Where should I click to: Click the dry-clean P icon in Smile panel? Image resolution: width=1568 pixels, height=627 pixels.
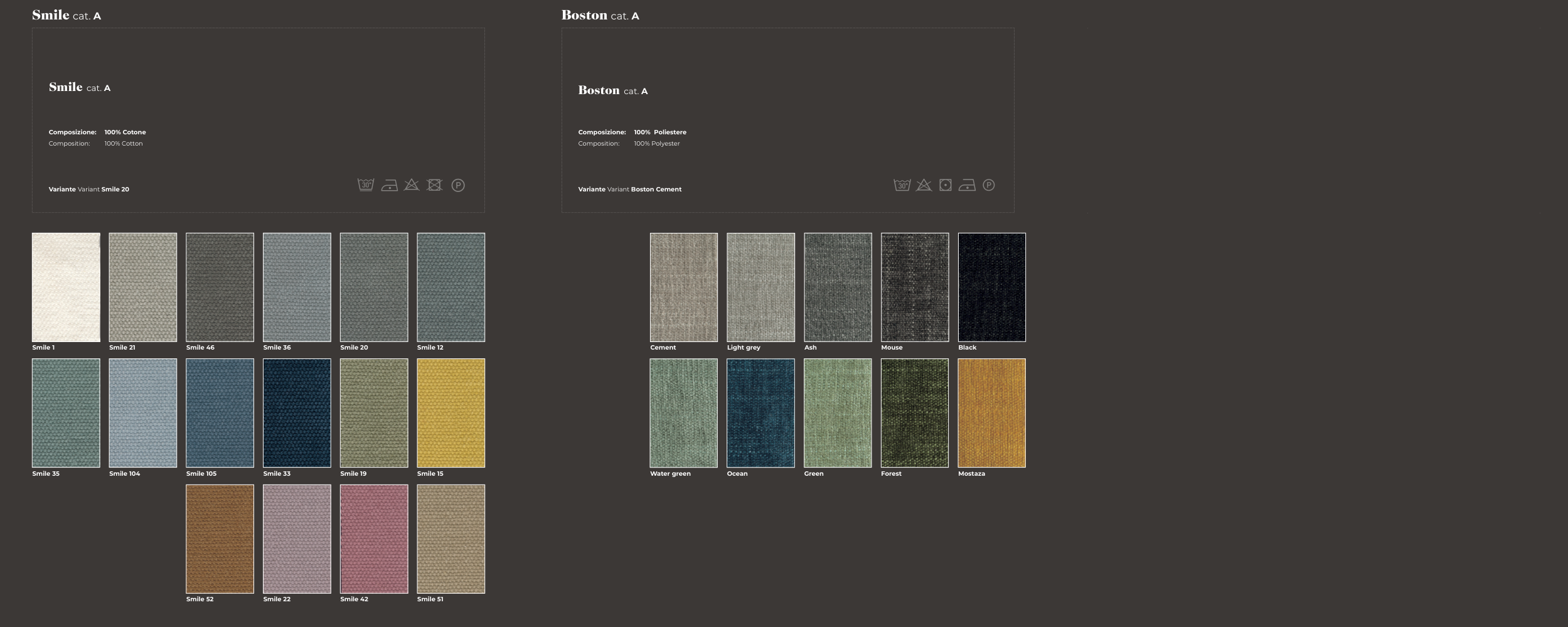tap(458, 186)
